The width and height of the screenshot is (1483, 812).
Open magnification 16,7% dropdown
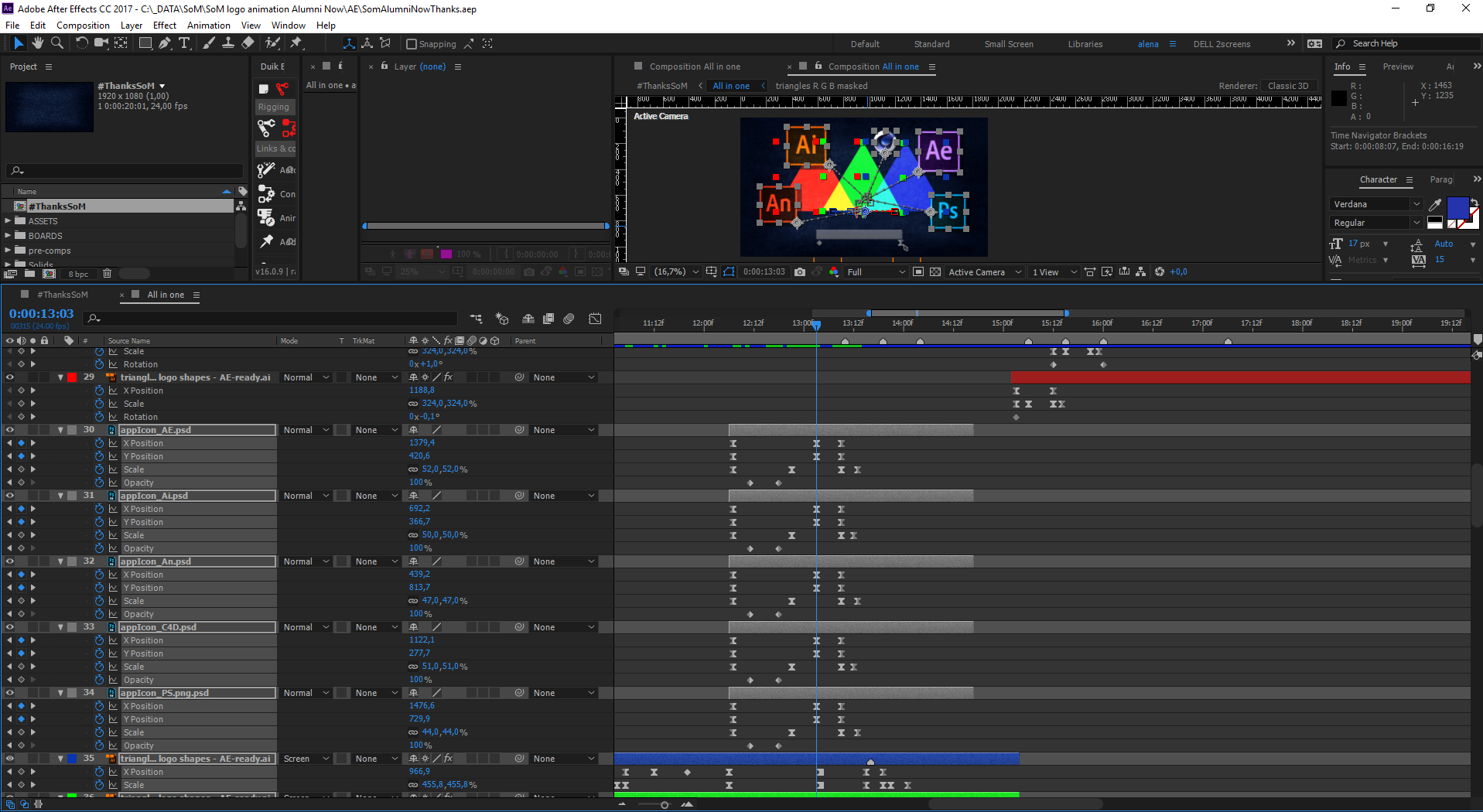tap(676, 272)
